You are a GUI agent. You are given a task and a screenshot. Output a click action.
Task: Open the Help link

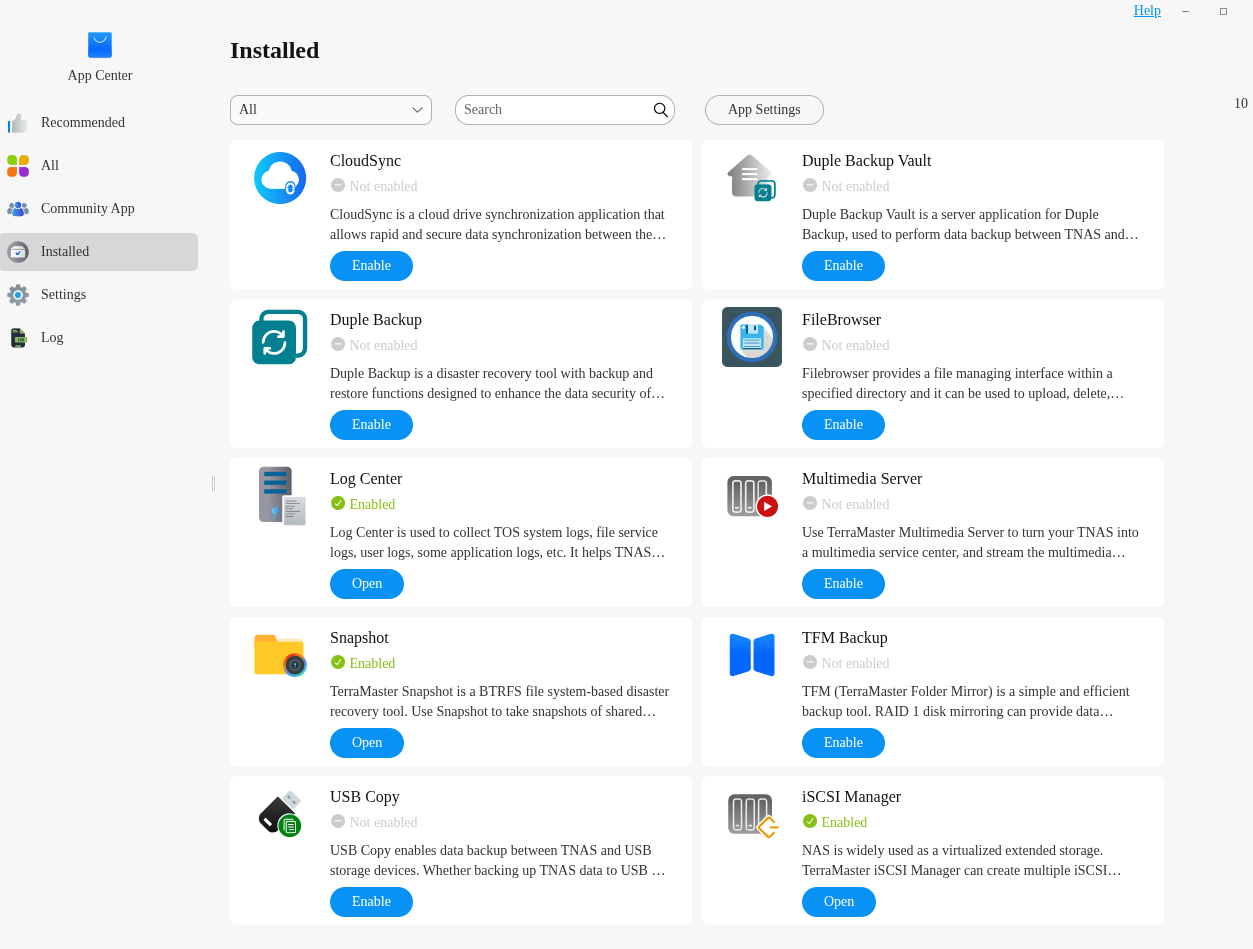[1147, 11]
